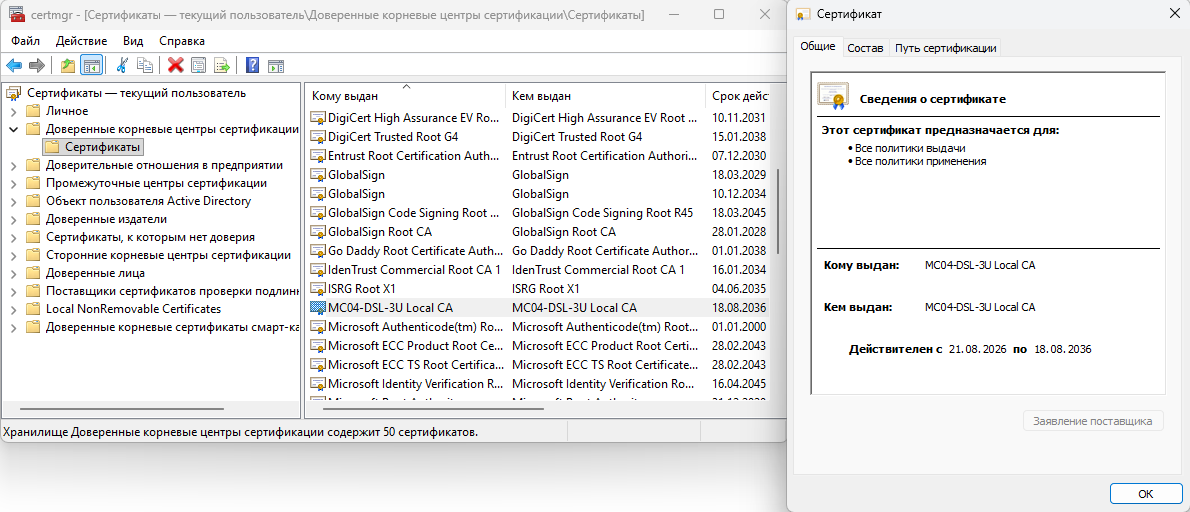Select GlobalSign Code Signing Root certificate row

(538, 213)
